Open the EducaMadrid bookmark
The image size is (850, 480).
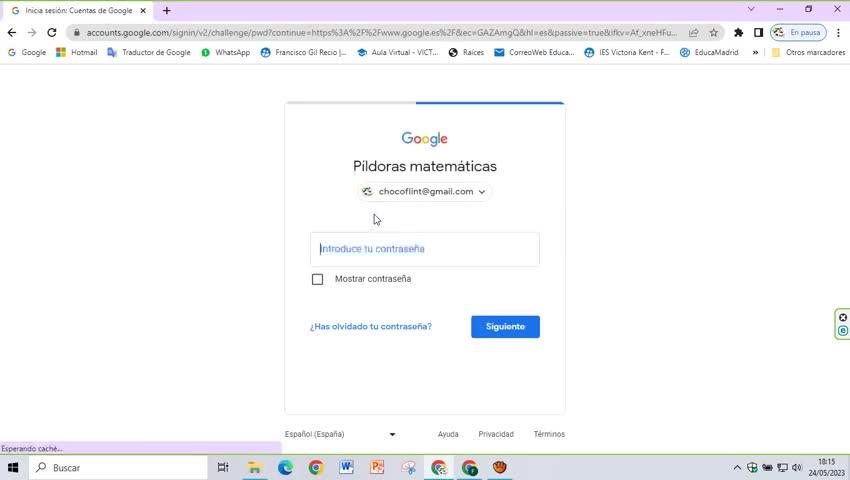pyautogui.click(x=709, y=52)
